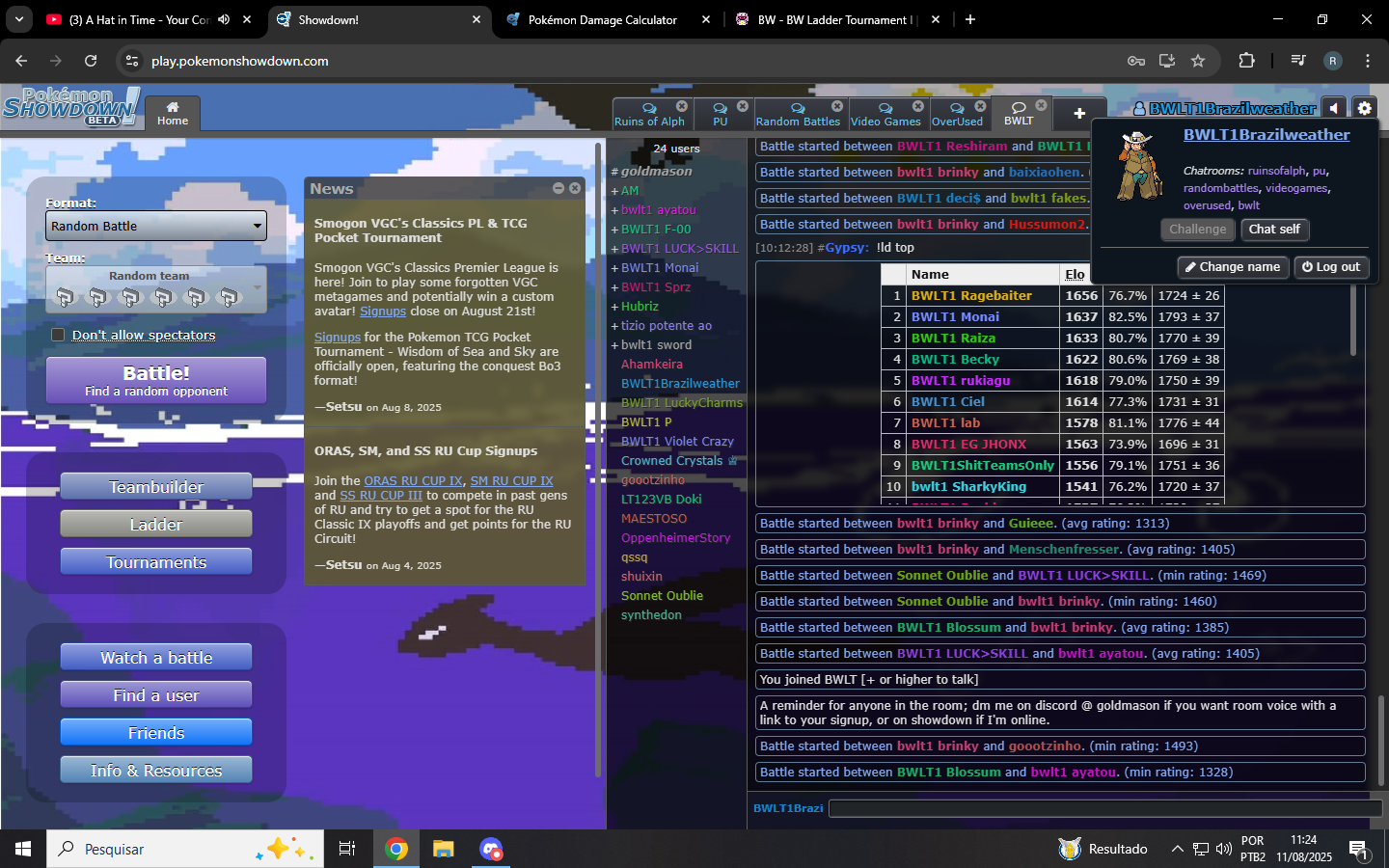Close the News panel
The height and width of the screenshot is (868, 1389).
(x=575, y=188)
